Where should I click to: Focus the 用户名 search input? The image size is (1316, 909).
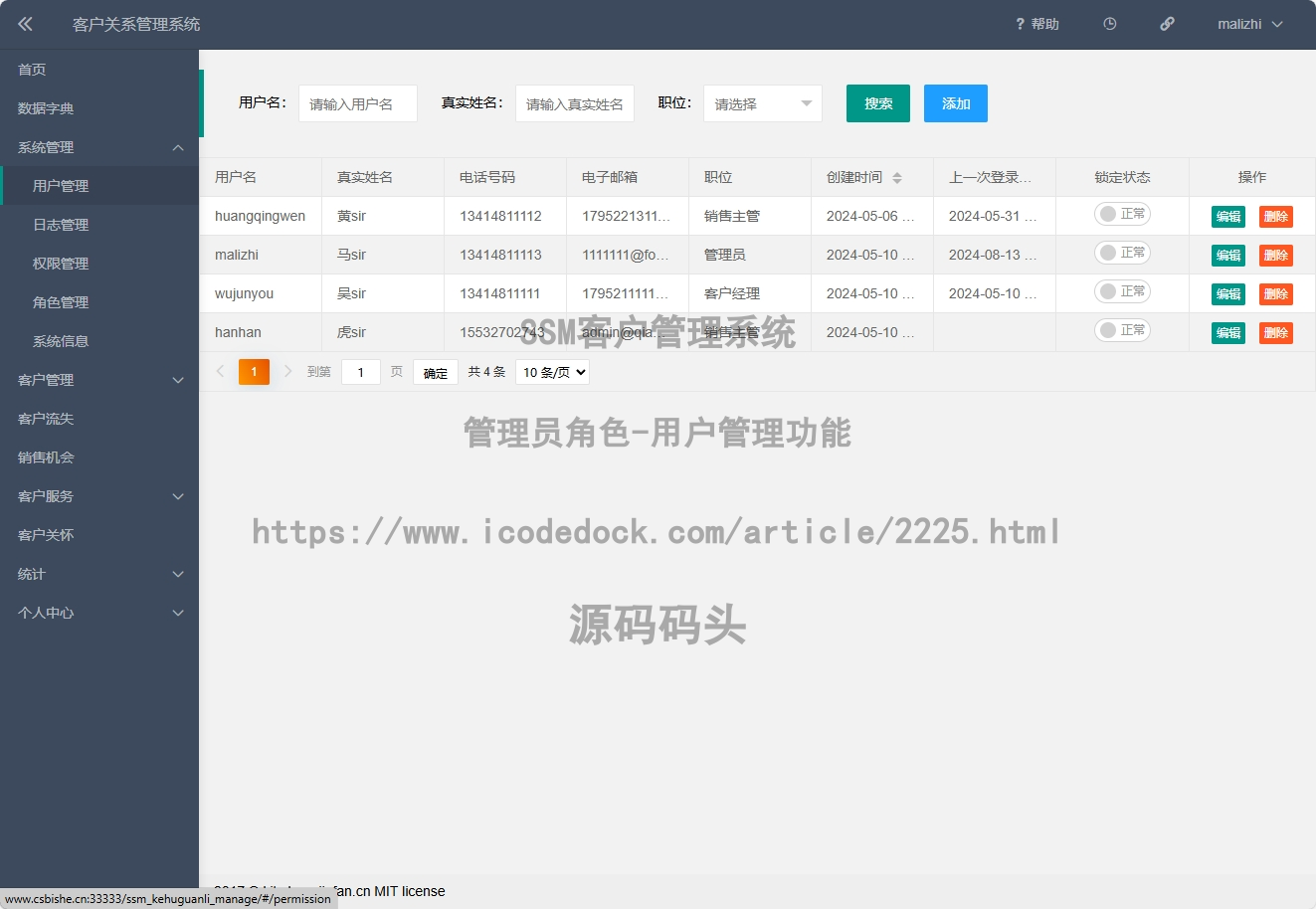358,103
